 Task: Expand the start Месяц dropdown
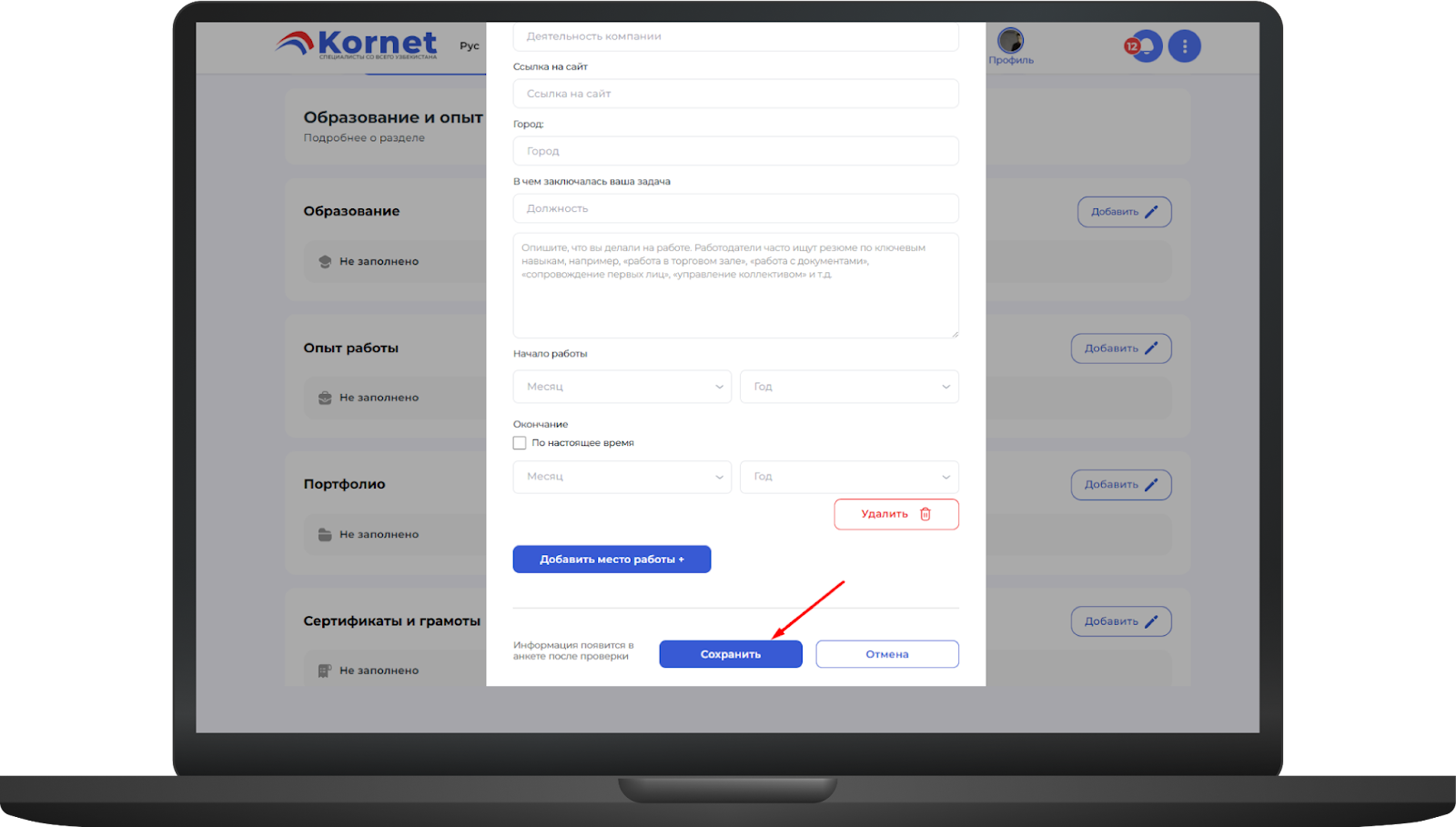622,387
